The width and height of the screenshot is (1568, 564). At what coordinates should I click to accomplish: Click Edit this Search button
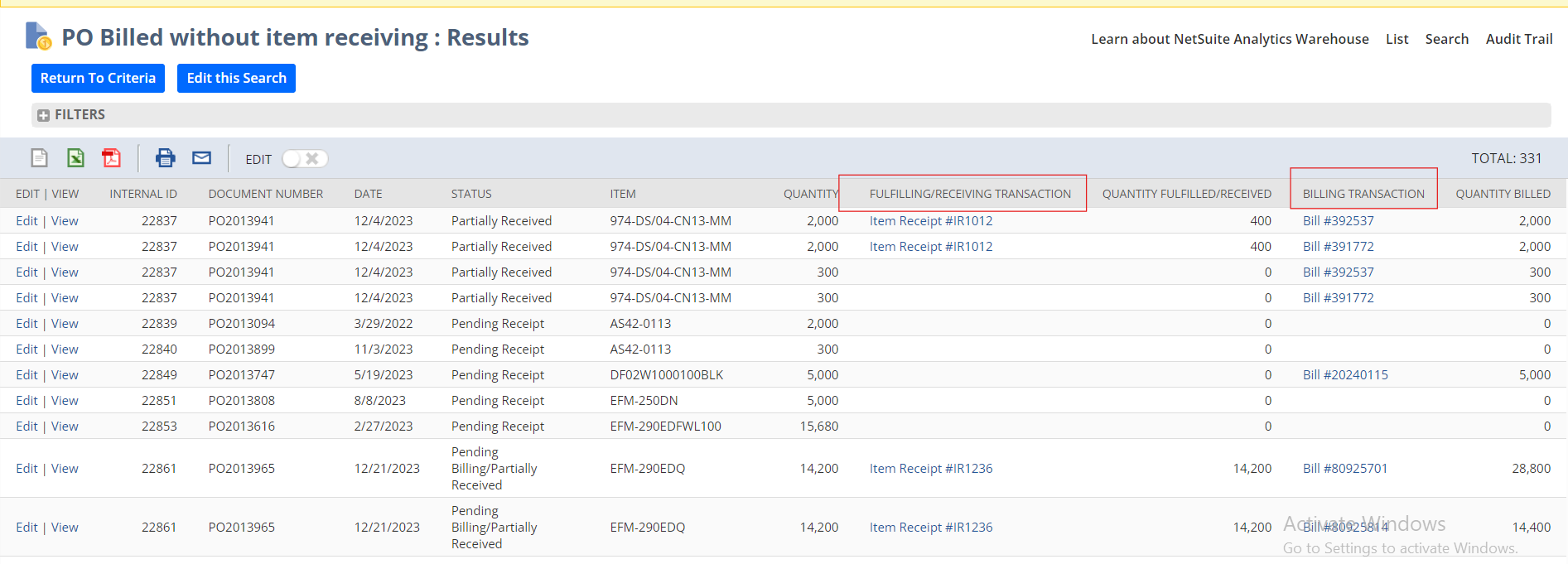pyautogui.click(x=236, y=78)
